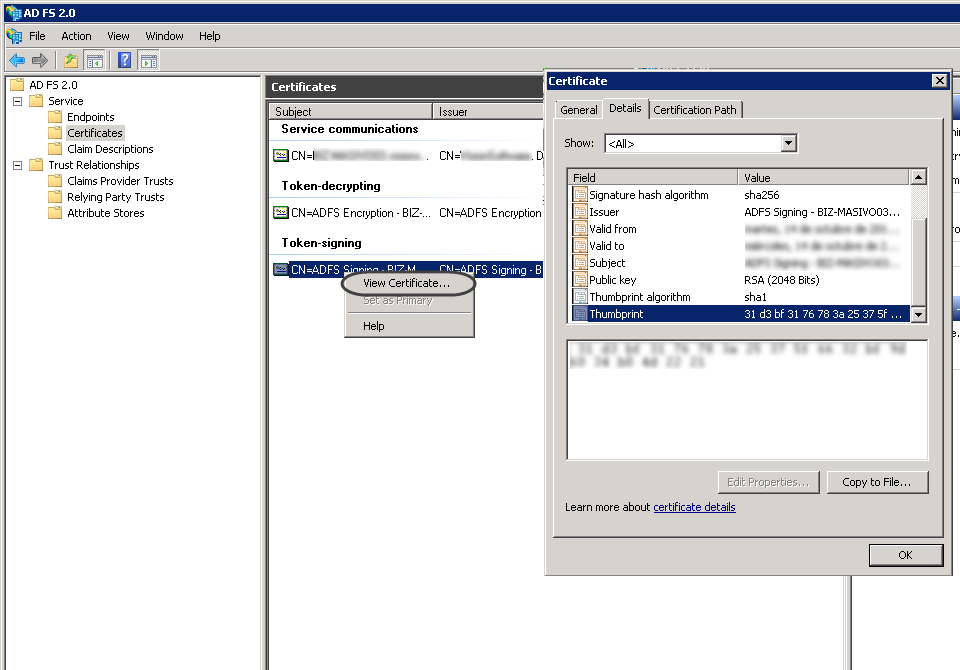Screen dimensions: 960x670
Task: Click the AD FS 2.0 title bar icon
Action: [x=13, y=12]
